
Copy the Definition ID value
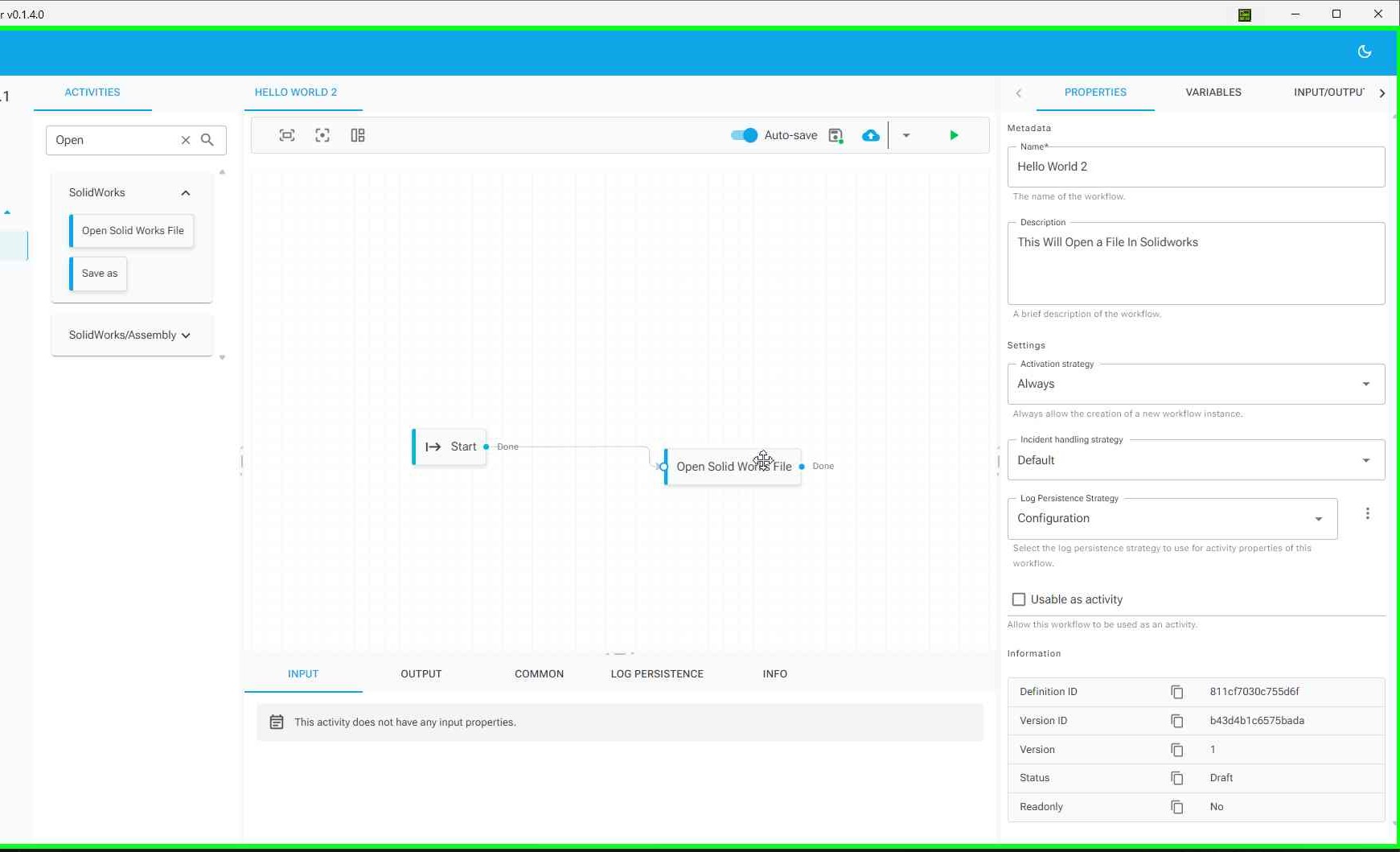(1176, 691)
